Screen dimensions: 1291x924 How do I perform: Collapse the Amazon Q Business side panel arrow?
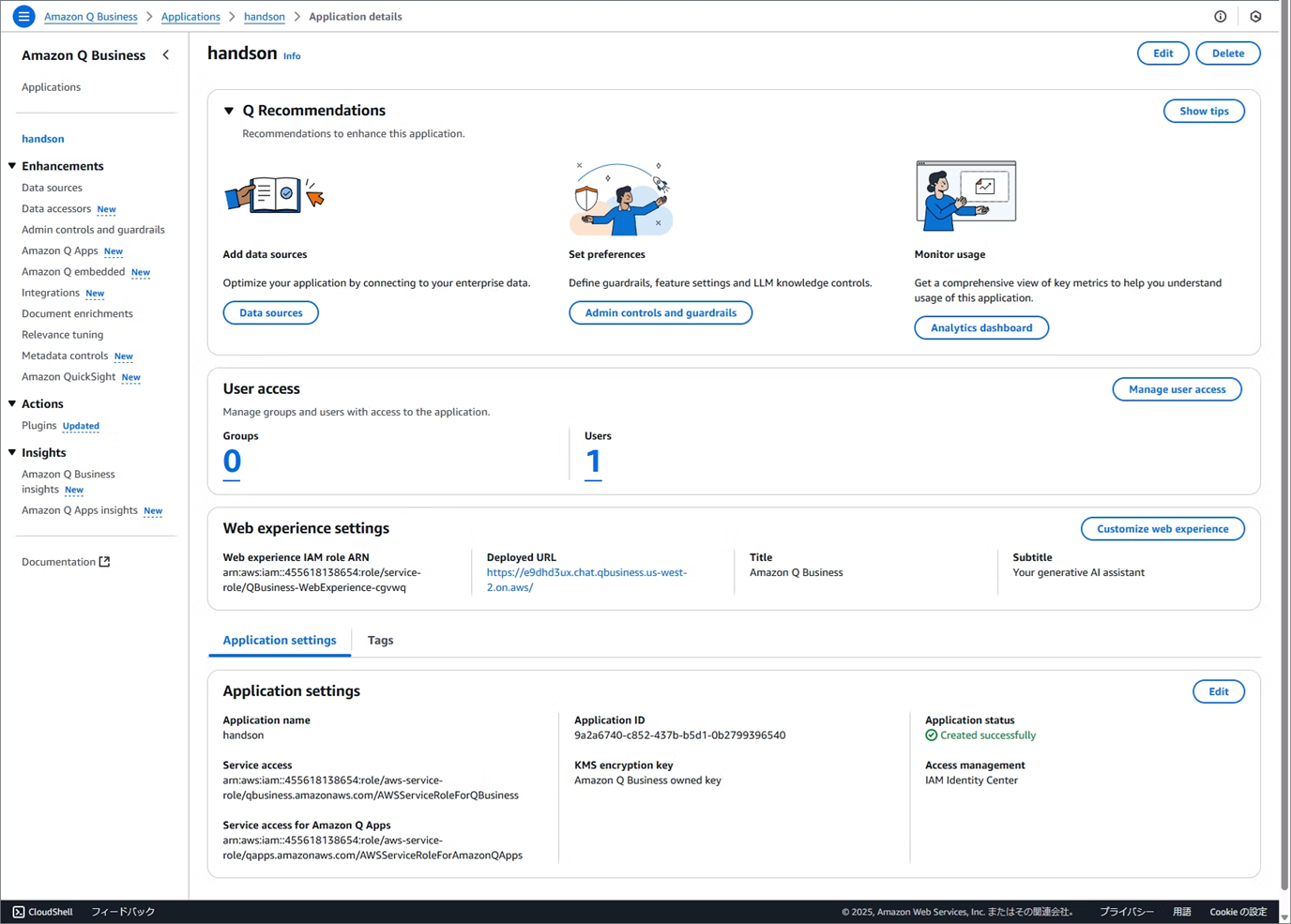tap(166, 55)
